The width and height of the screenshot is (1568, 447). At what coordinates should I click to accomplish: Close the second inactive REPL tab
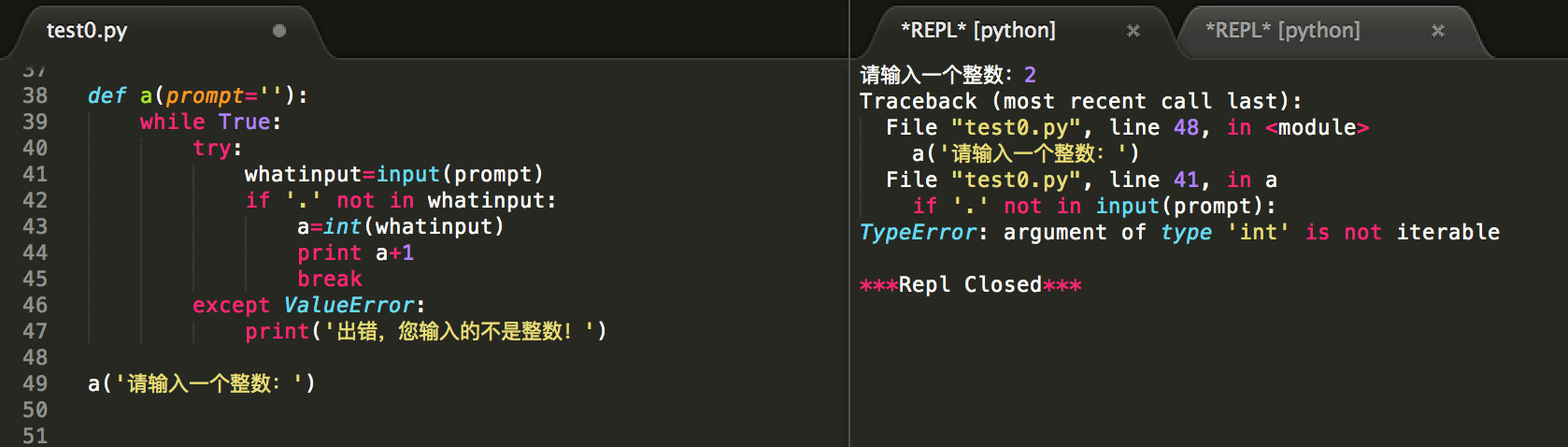[x=1438, y=31]
